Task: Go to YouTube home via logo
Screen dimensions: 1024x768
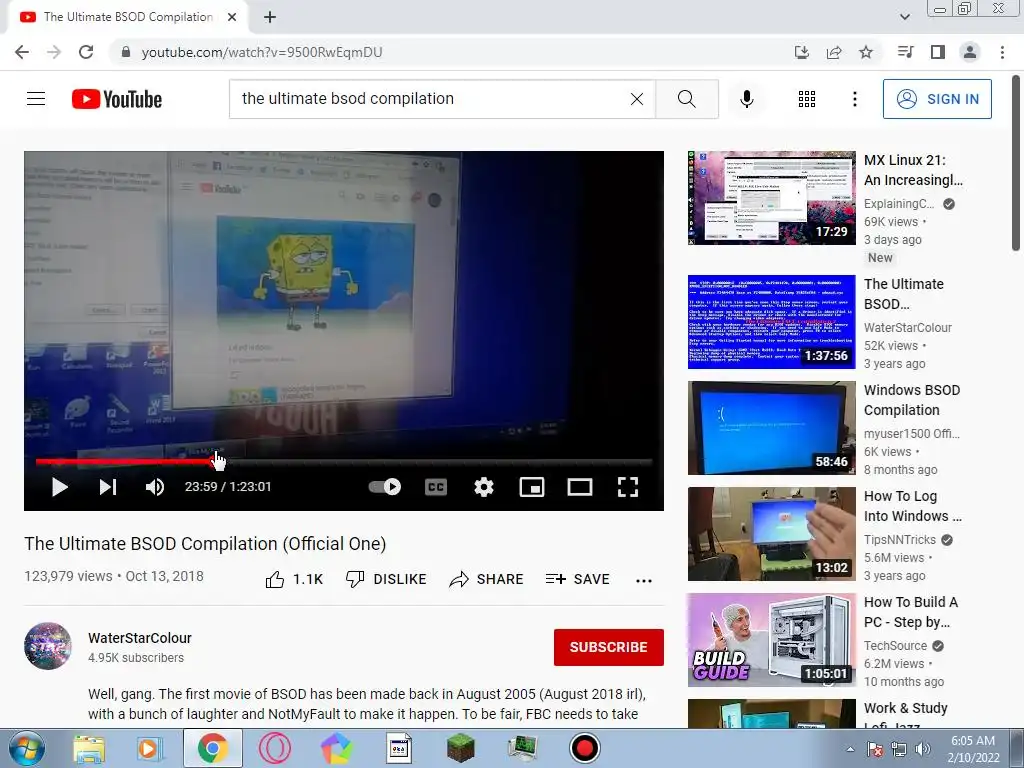Action: pos(117,99)
